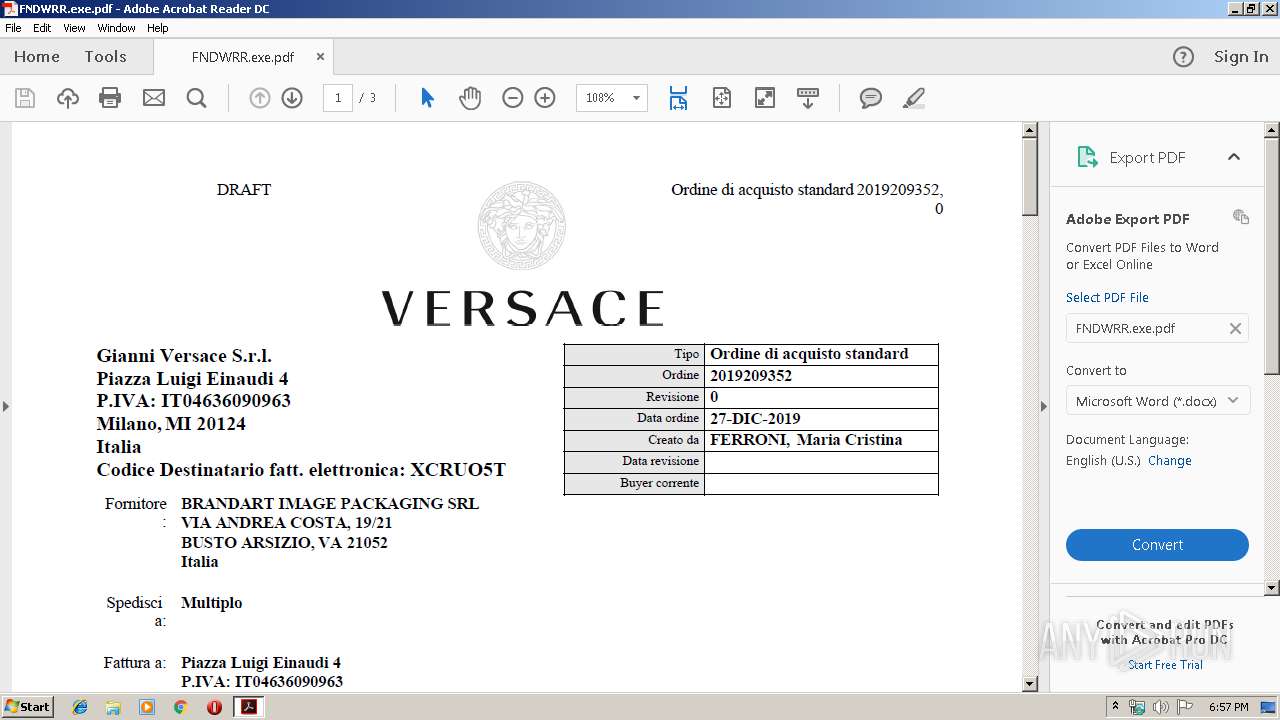Click document scrollbar down arrow

pos(1030,684)
